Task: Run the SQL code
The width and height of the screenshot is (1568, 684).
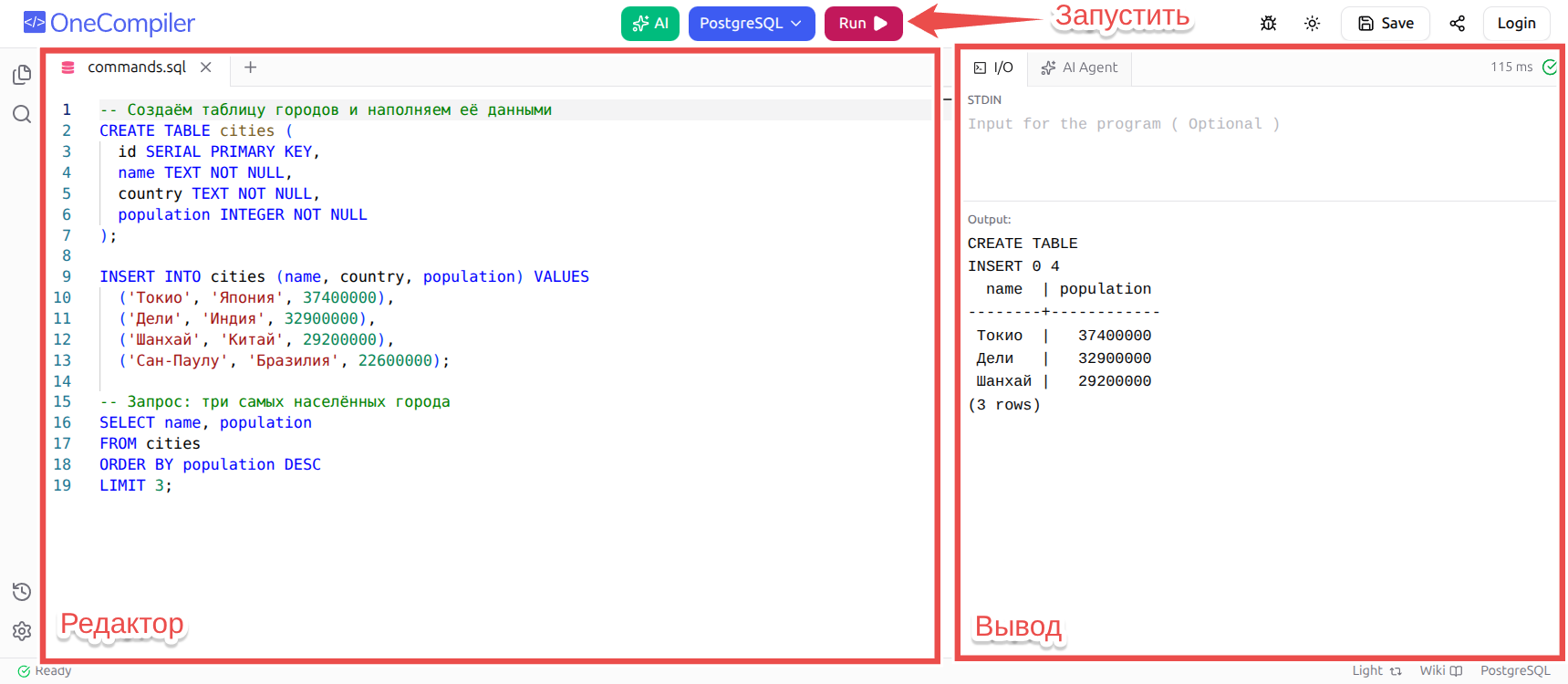Action: point(863,24)
